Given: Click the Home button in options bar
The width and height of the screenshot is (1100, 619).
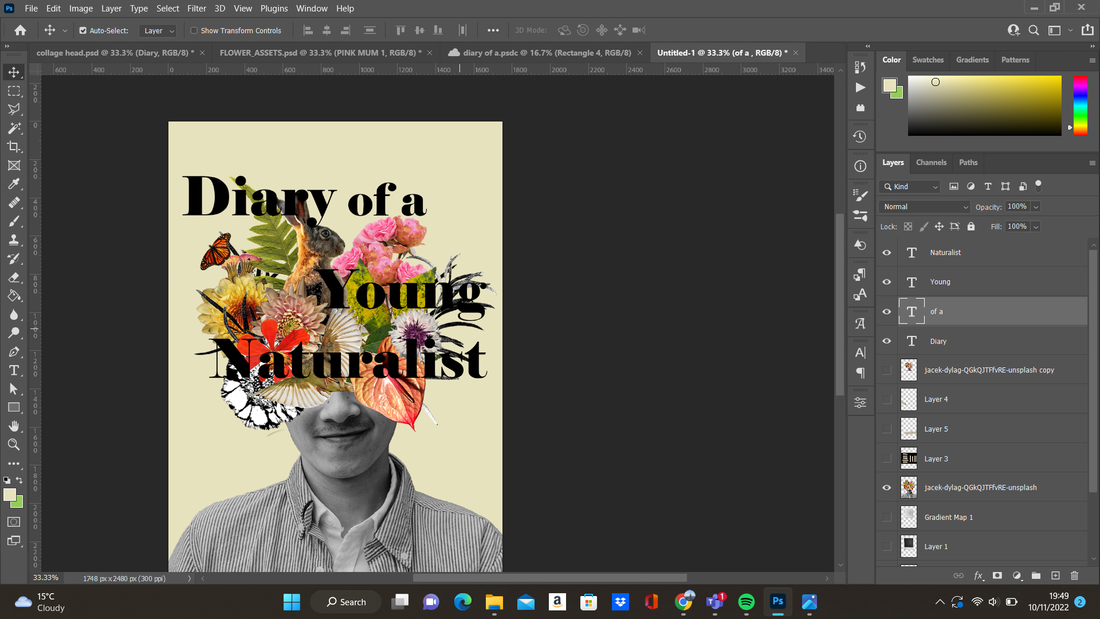Looking at the screenshot, I should [20, 30].
